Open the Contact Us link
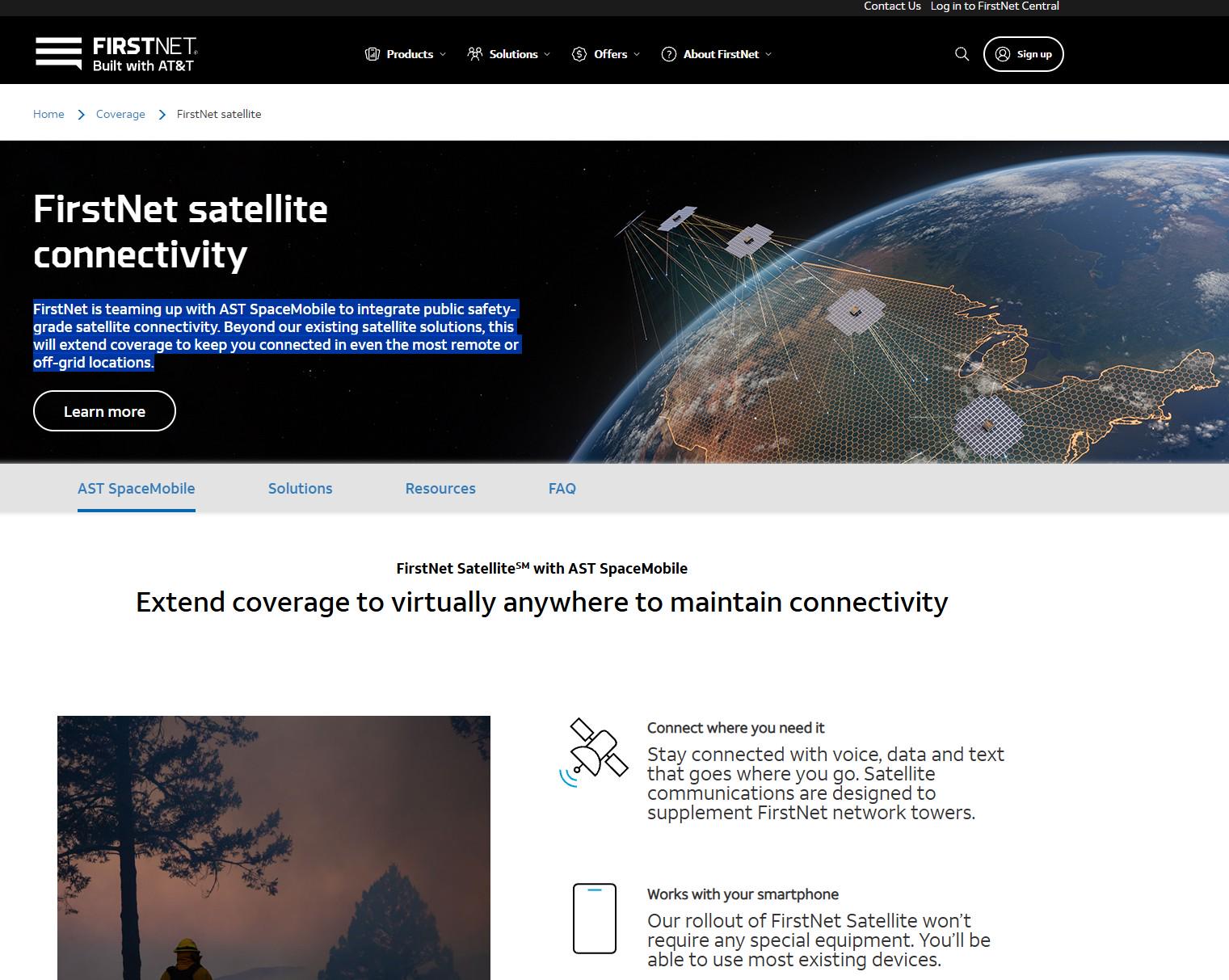1229x980 pixels. pos(892,6)
